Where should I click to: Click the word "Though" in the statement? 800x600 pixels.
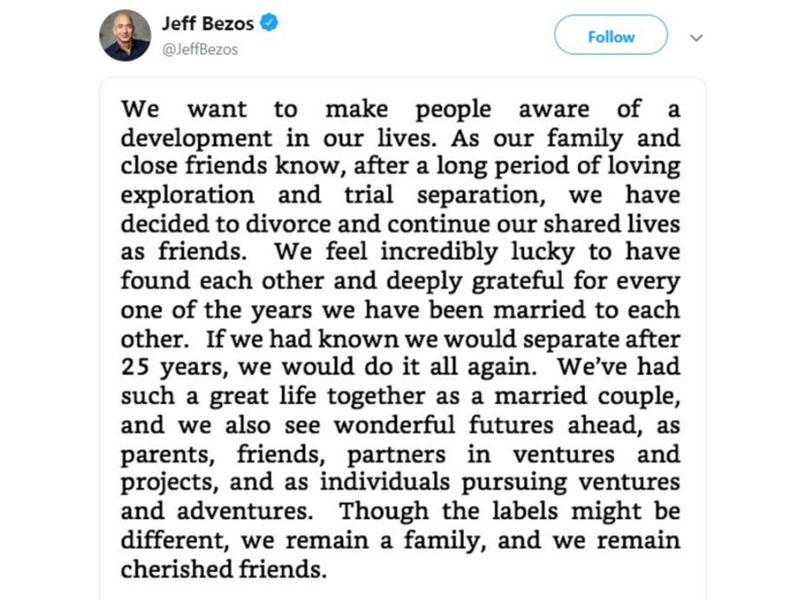384,513
